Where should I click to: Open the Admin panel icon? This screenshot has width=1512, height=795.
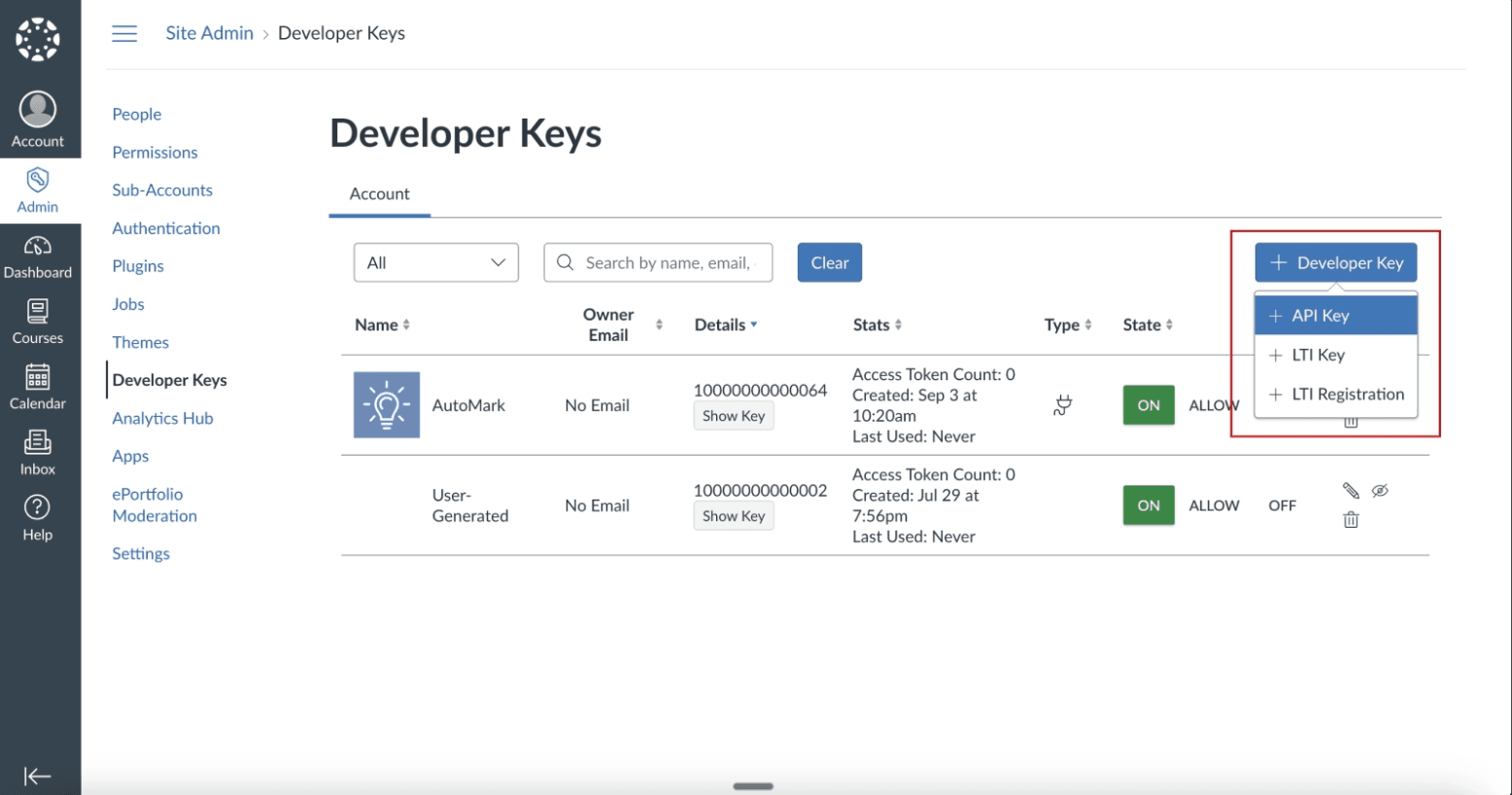pyautogui.click(x=37, y=190)
